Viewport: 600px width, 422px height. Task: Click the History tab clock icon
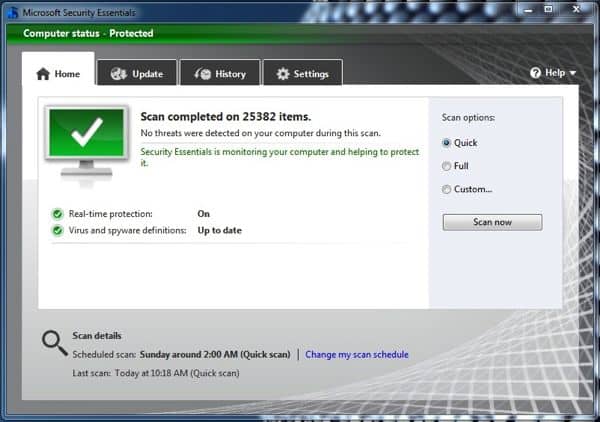(x=203, y=73)
